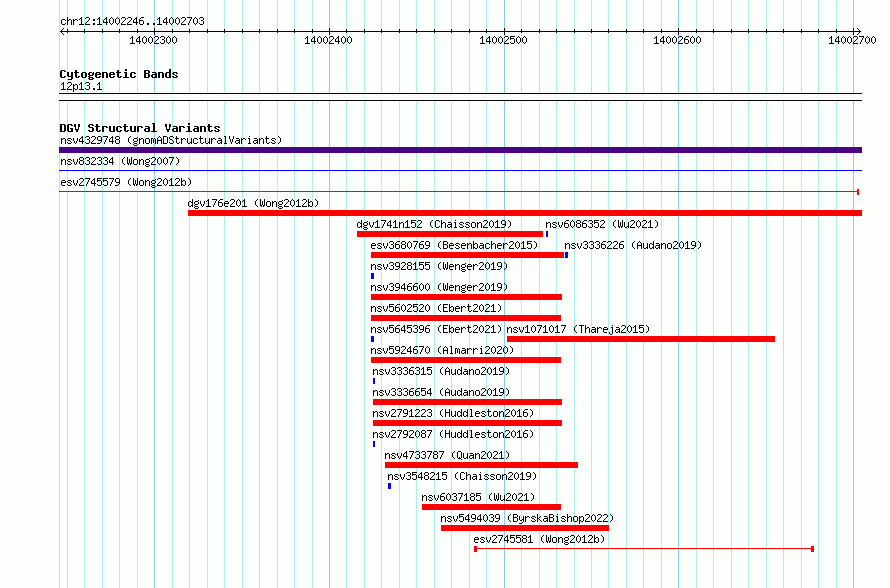Click the red bar under dgv1741n152
Image resolution: width=890 pixels, height=588 pixels.
pos(450,234)
